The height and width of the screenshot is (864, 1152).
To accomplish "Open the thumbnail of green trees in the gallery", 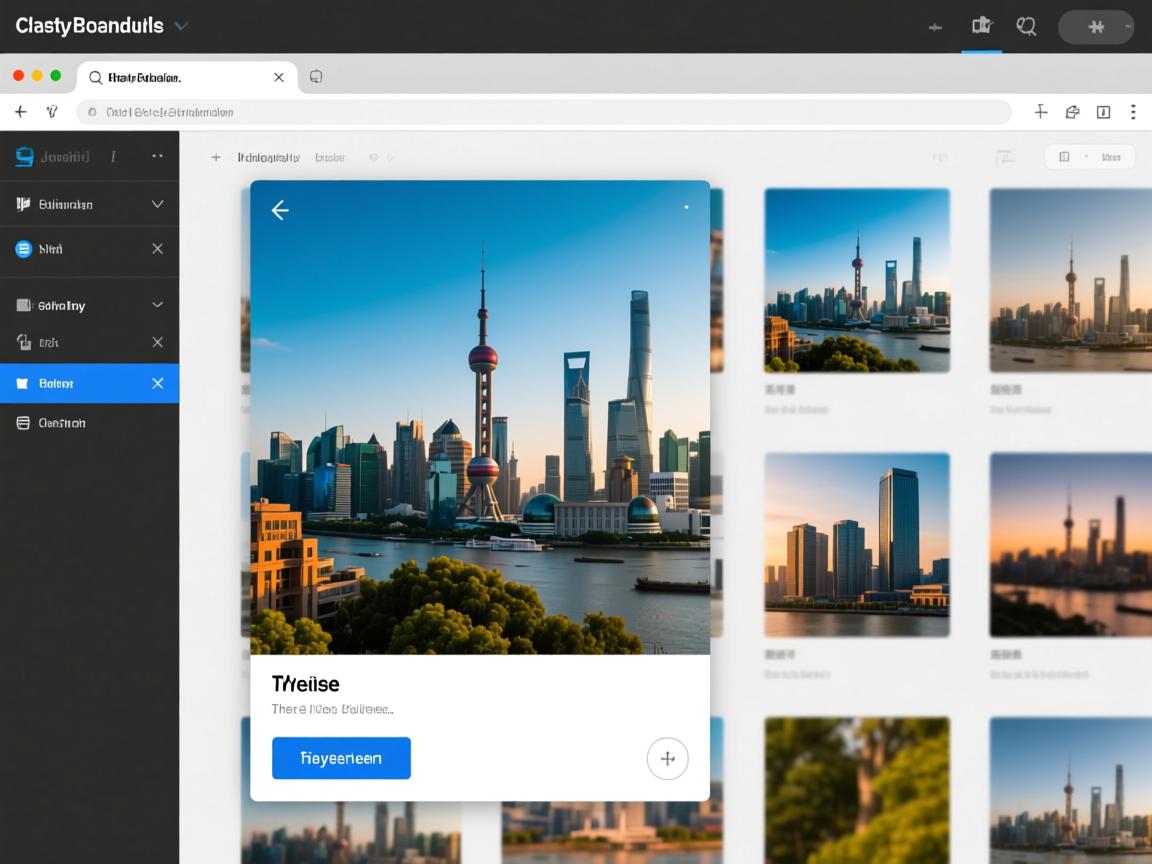I will click(x=856, y=790).
